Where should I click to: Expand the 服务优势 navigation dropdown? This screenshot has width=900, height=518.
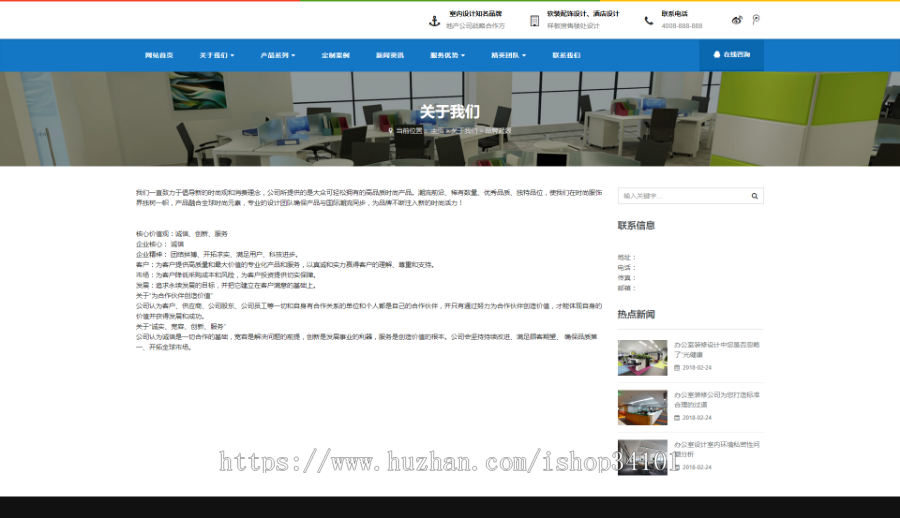447,55
